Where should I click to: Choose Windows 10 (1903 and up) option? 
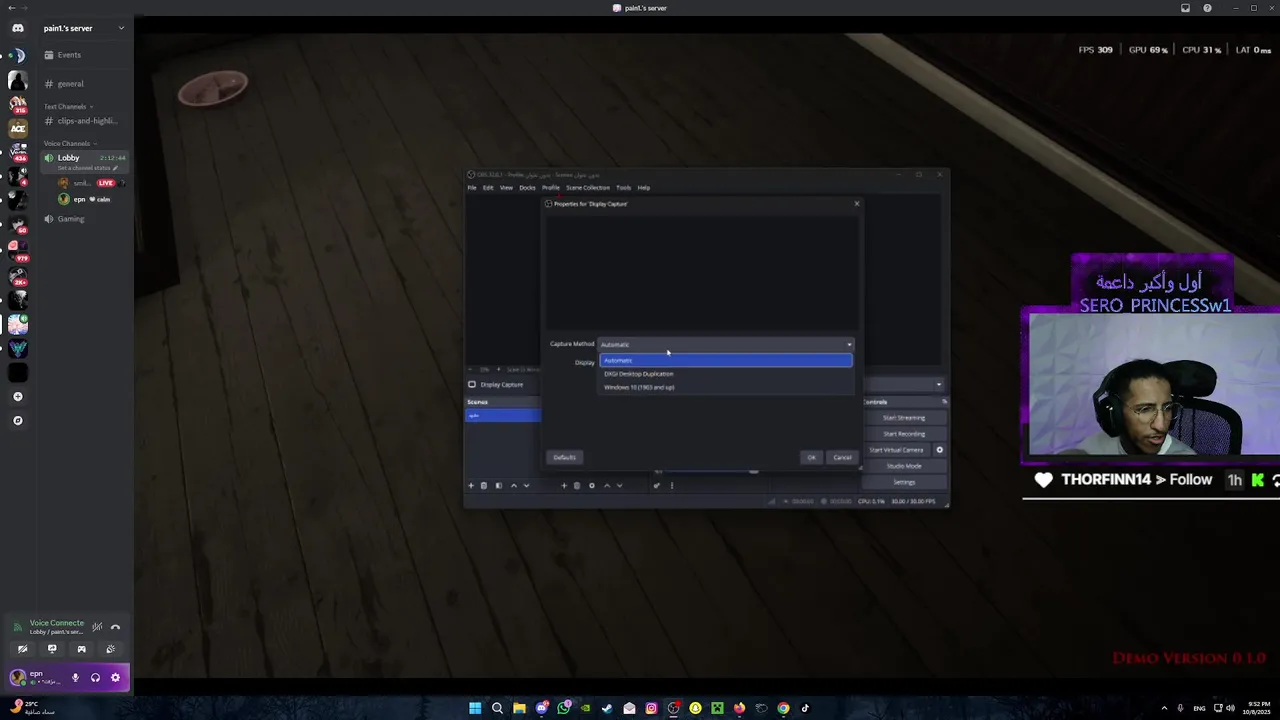tap(726, 387)
